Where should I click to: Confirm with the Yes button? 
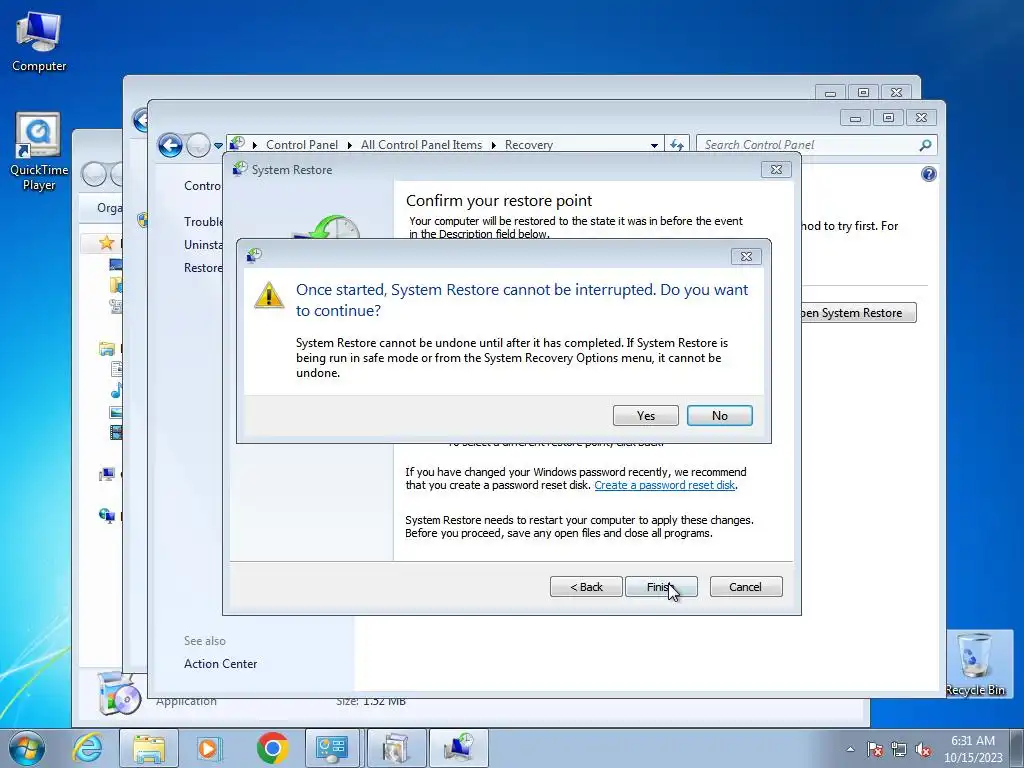click(645, 416)
